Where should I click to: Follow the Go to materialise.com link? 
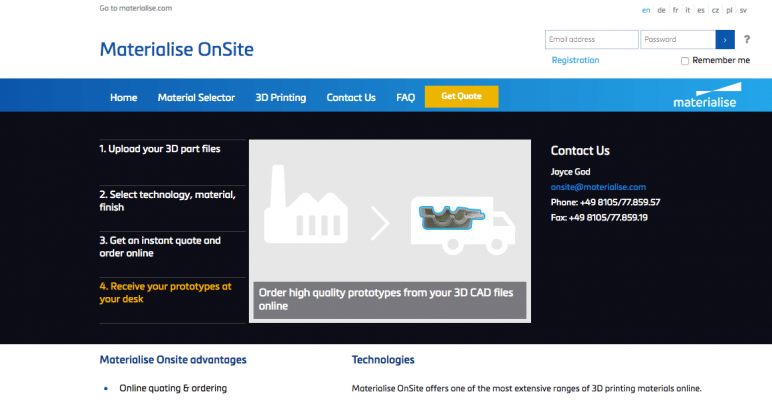tap(136, 8)
